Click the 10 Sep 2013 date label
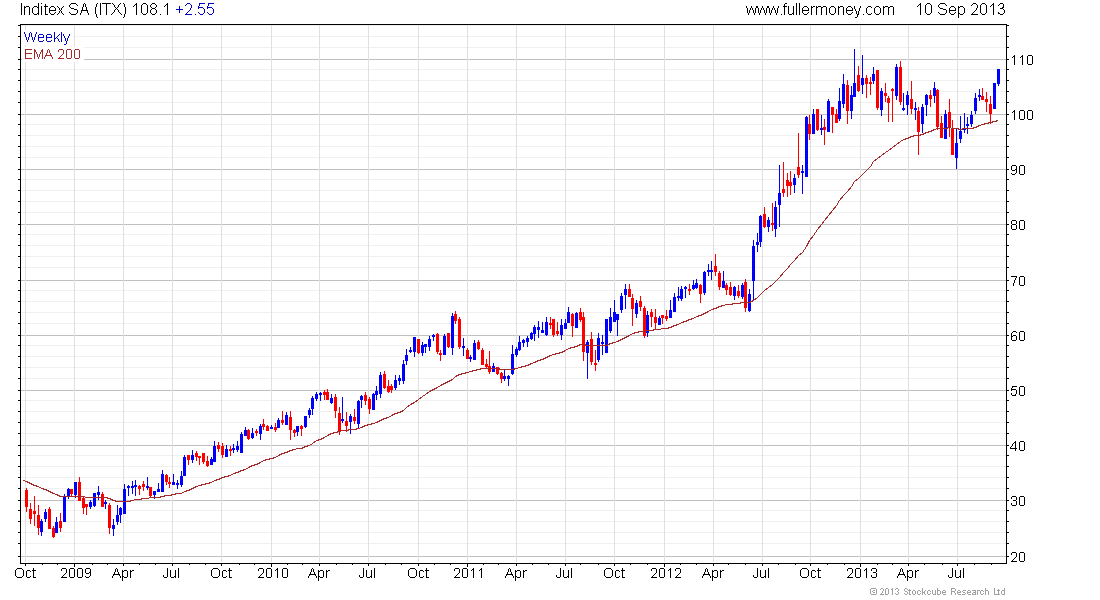Image resolution: width=1100 pixels, height=600 pixels. [960, 10]
